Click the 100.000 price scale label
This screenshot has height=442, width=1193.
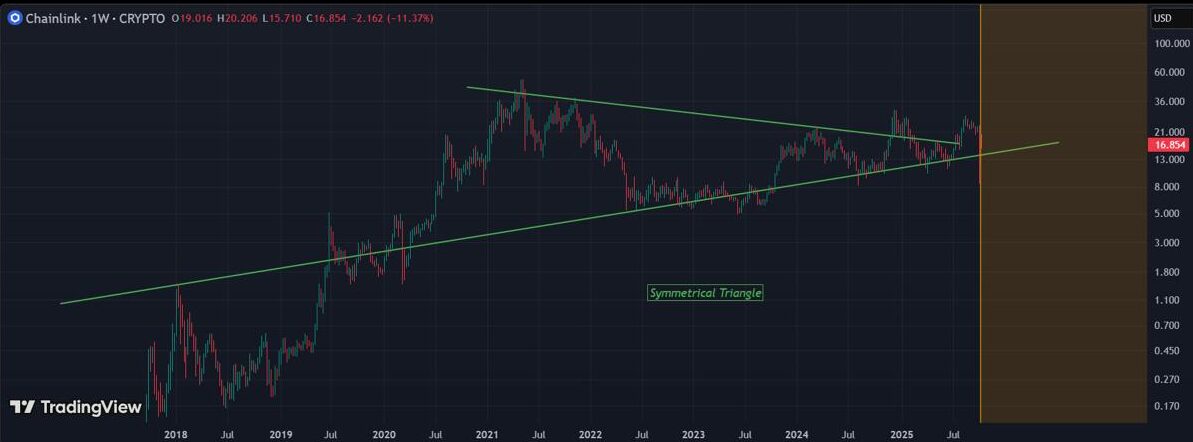click(1169, 44)
